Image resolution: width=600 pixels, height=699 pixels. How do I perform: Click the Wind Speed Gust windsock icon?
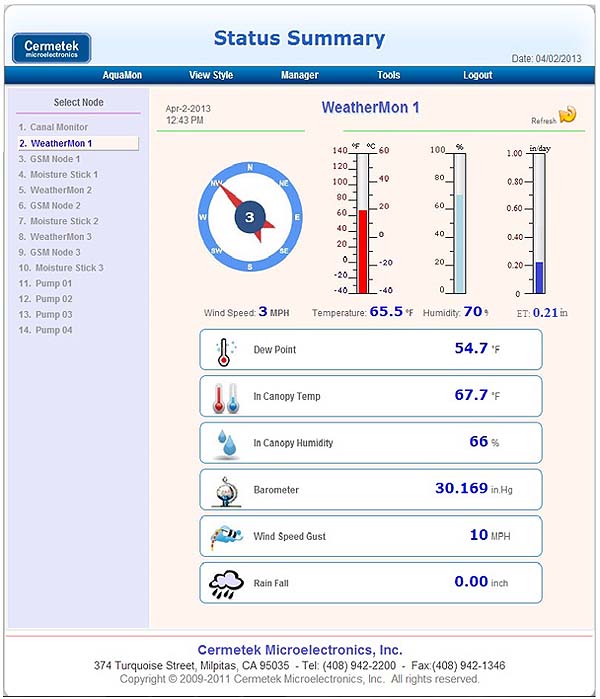click(226, 536)
